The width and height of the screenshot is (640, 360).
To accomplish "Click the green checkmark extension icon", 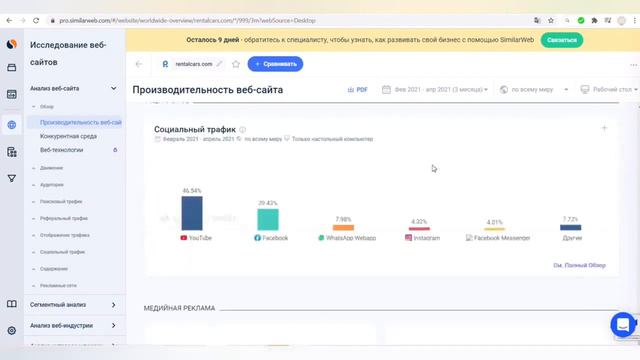I will pyautogui.click(x=581, y=20).
